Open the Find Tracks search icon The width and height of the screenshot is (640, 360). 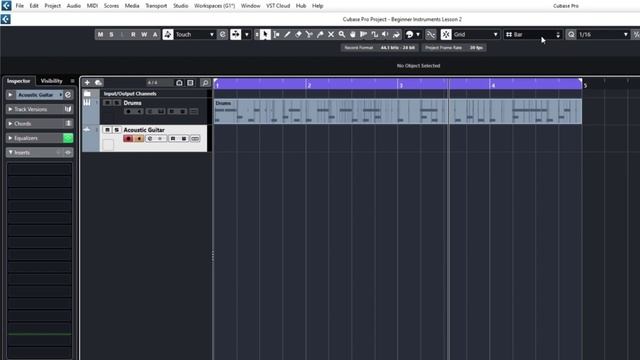coord(205,83)
